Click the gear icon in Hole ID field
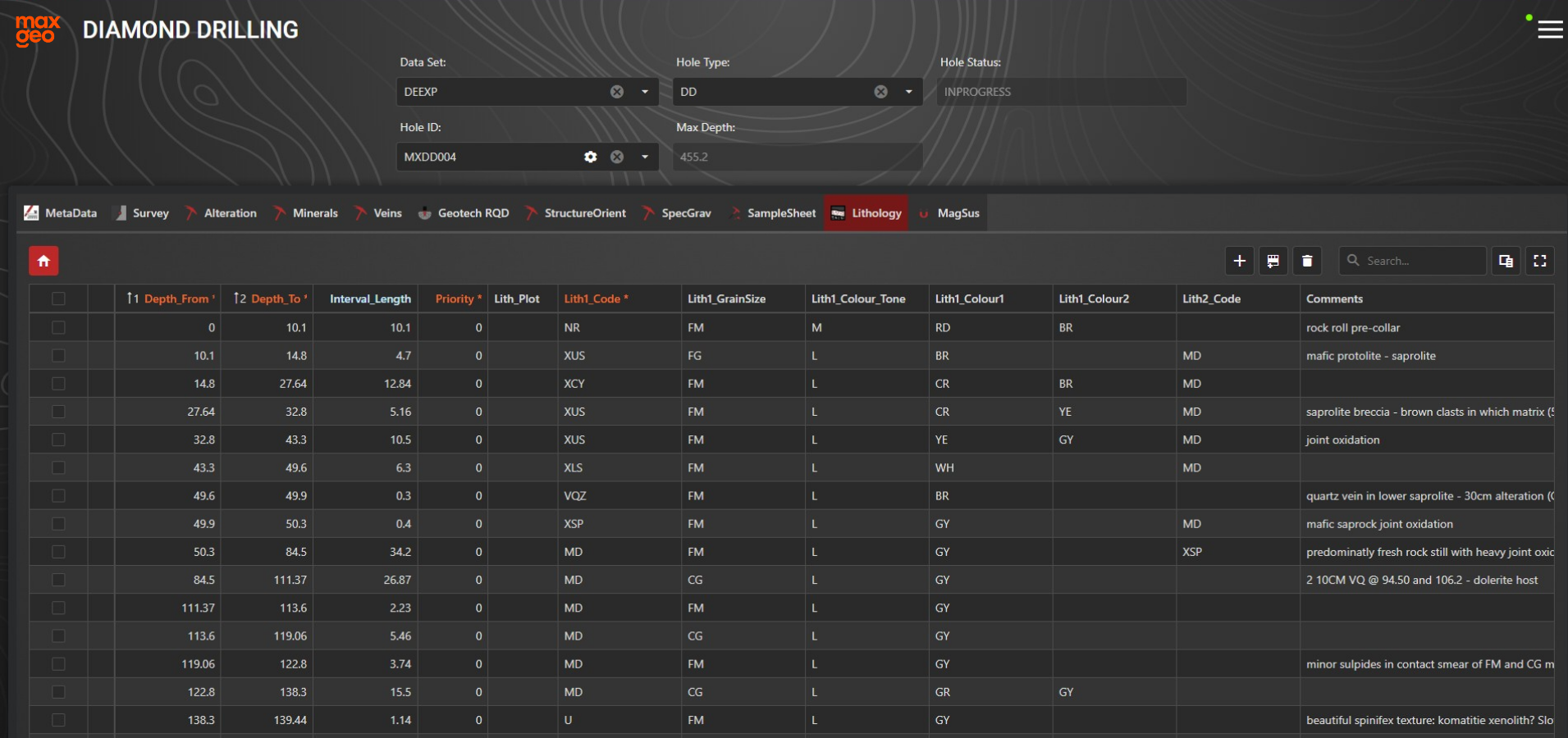The width and height of the screenshot is (1568, 738). [x=590, y=157]
